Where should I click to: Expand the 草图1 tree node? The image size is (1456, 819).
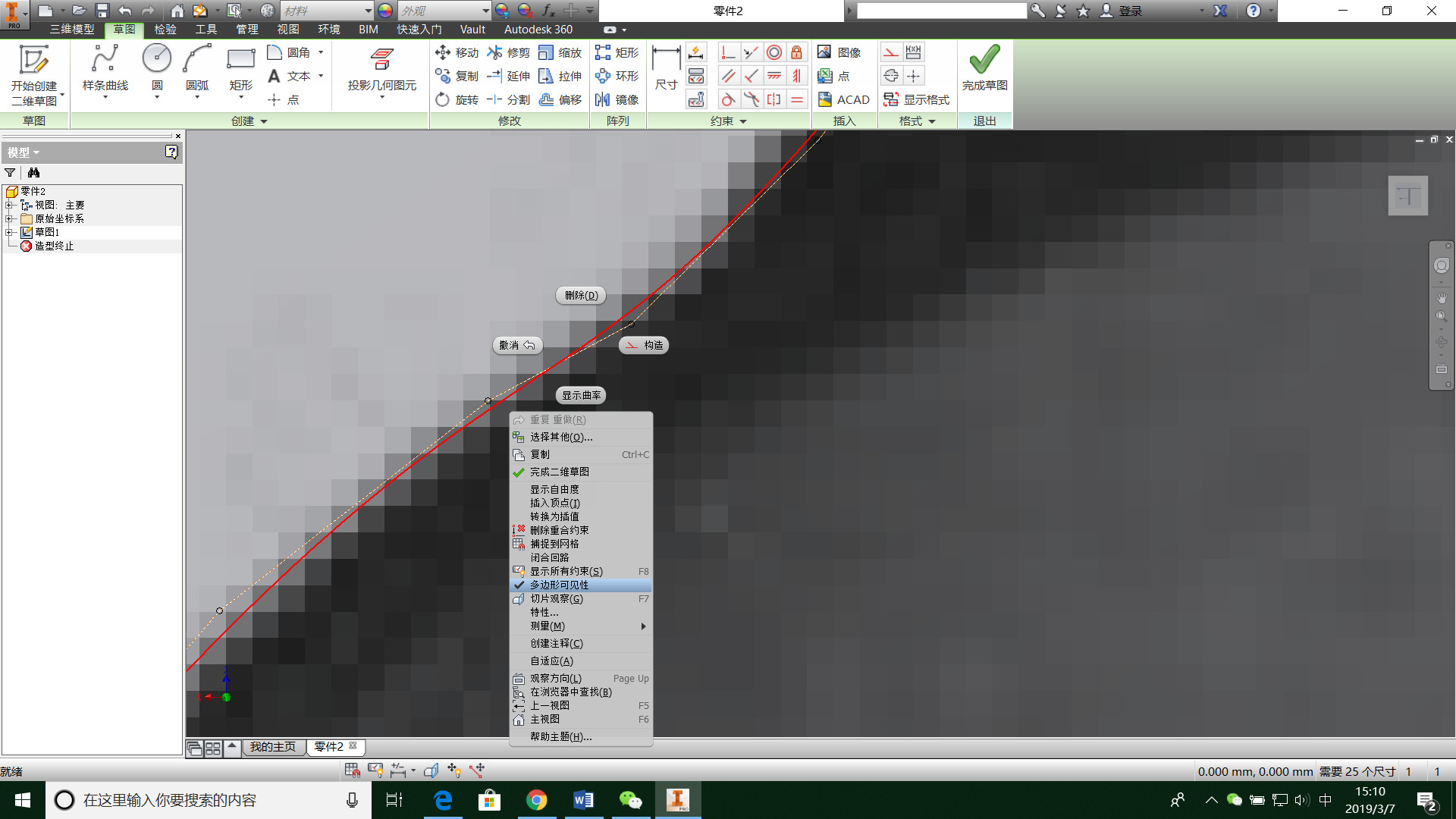coord(8,233)
